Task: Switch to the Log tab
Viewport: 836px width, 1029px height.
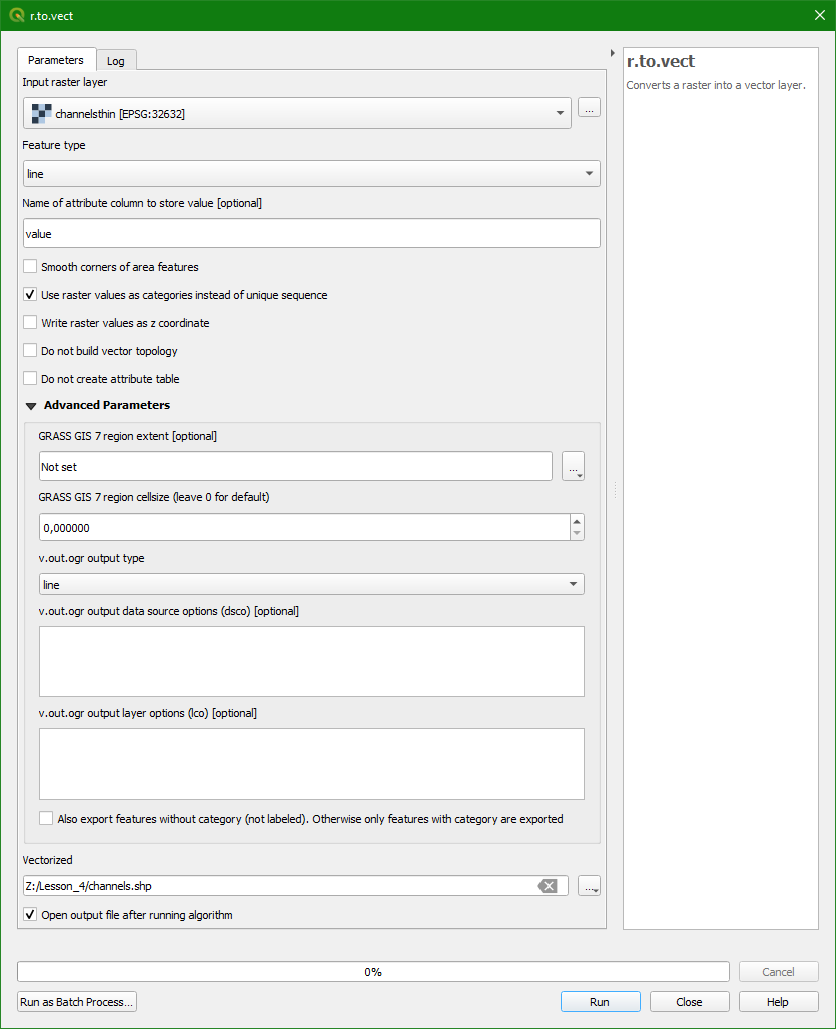Action: click(x=116, y=60)
